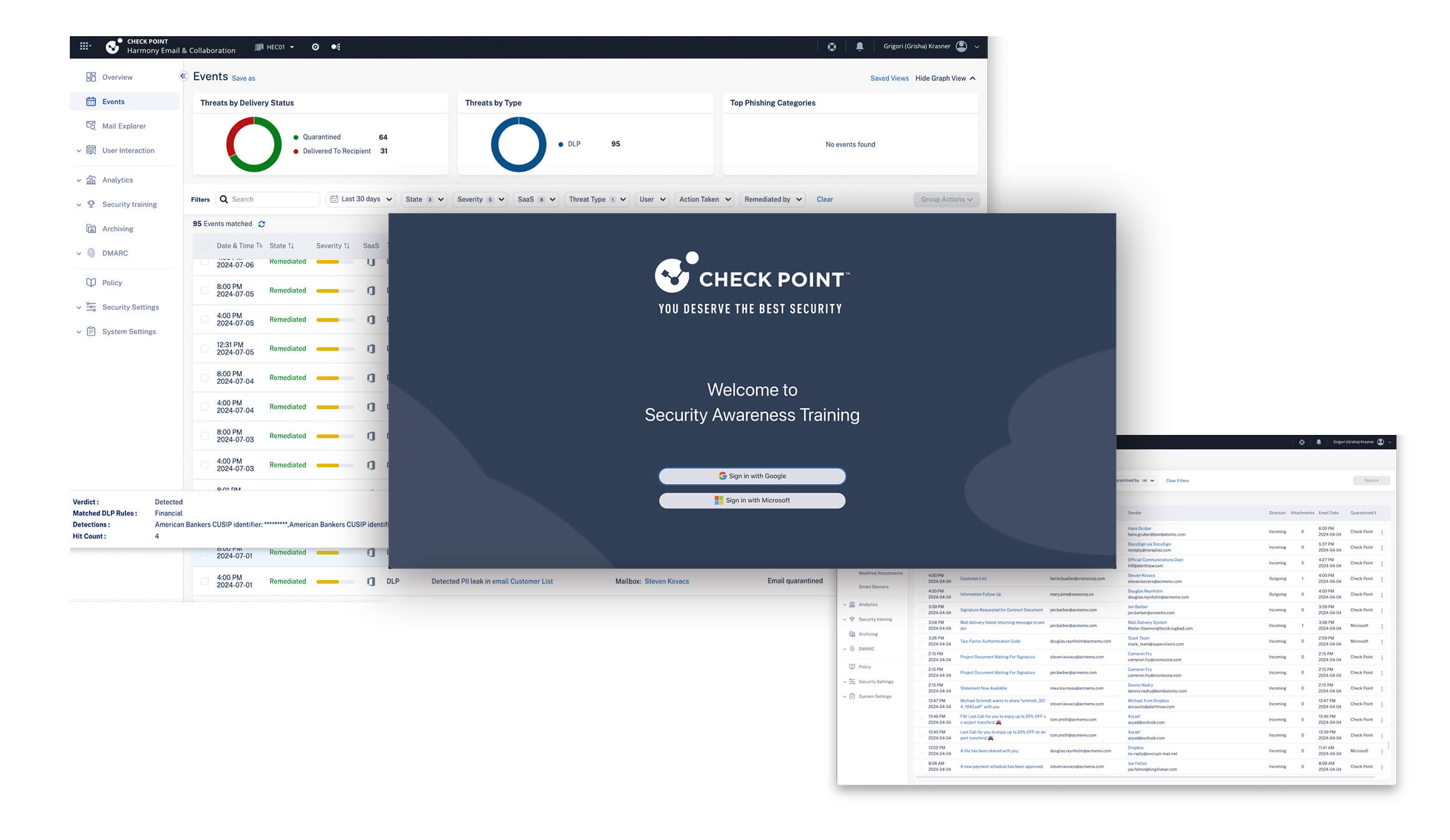Open the Action Taken dropdown filter
This screenshot has height=840, width=1450.
point(703,199)
